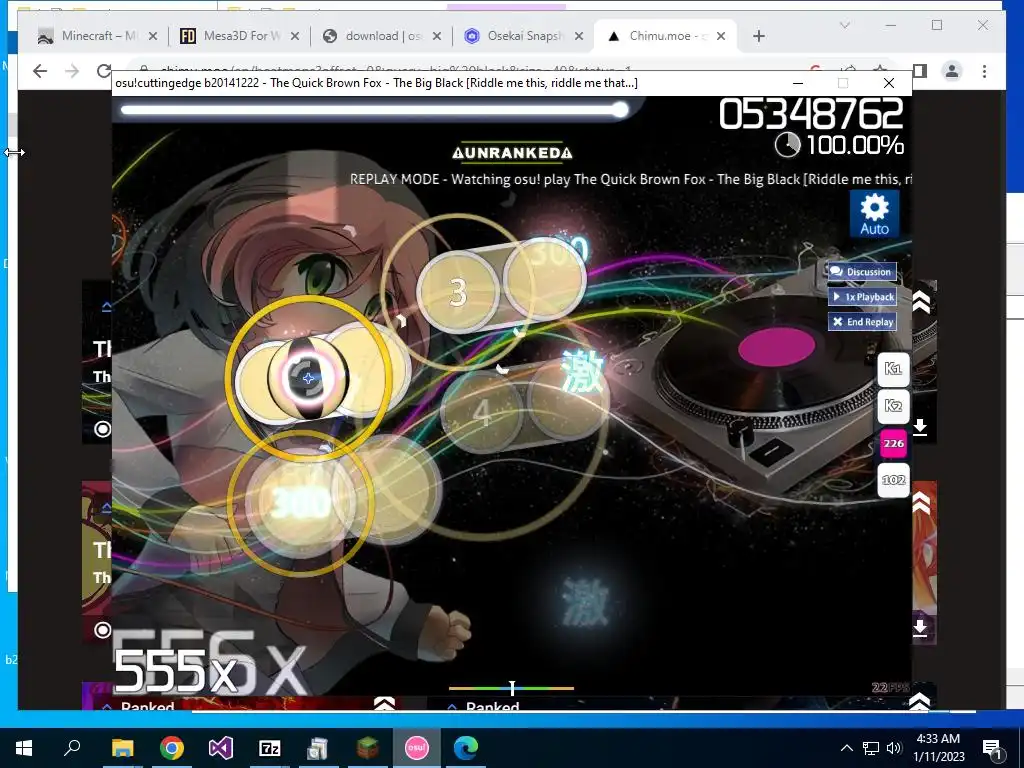Click top beatmap download arrow on Chimu page
This screenshot has height=768, width=1024.
(x=920, y=427)
